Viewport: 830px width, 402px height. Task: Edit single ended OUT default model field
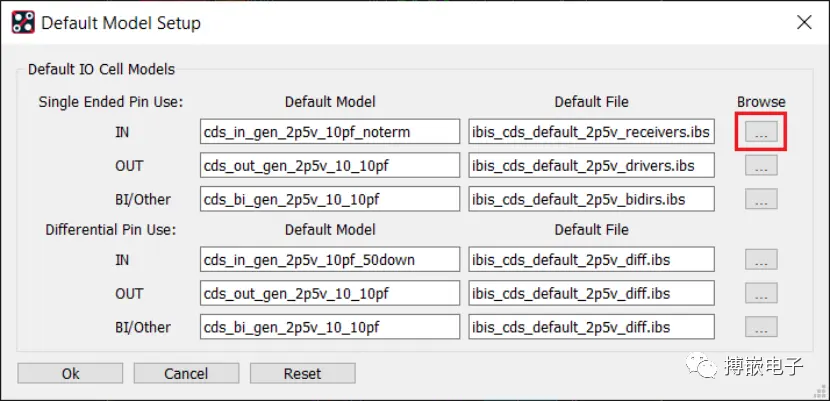(x=330, y=166)
